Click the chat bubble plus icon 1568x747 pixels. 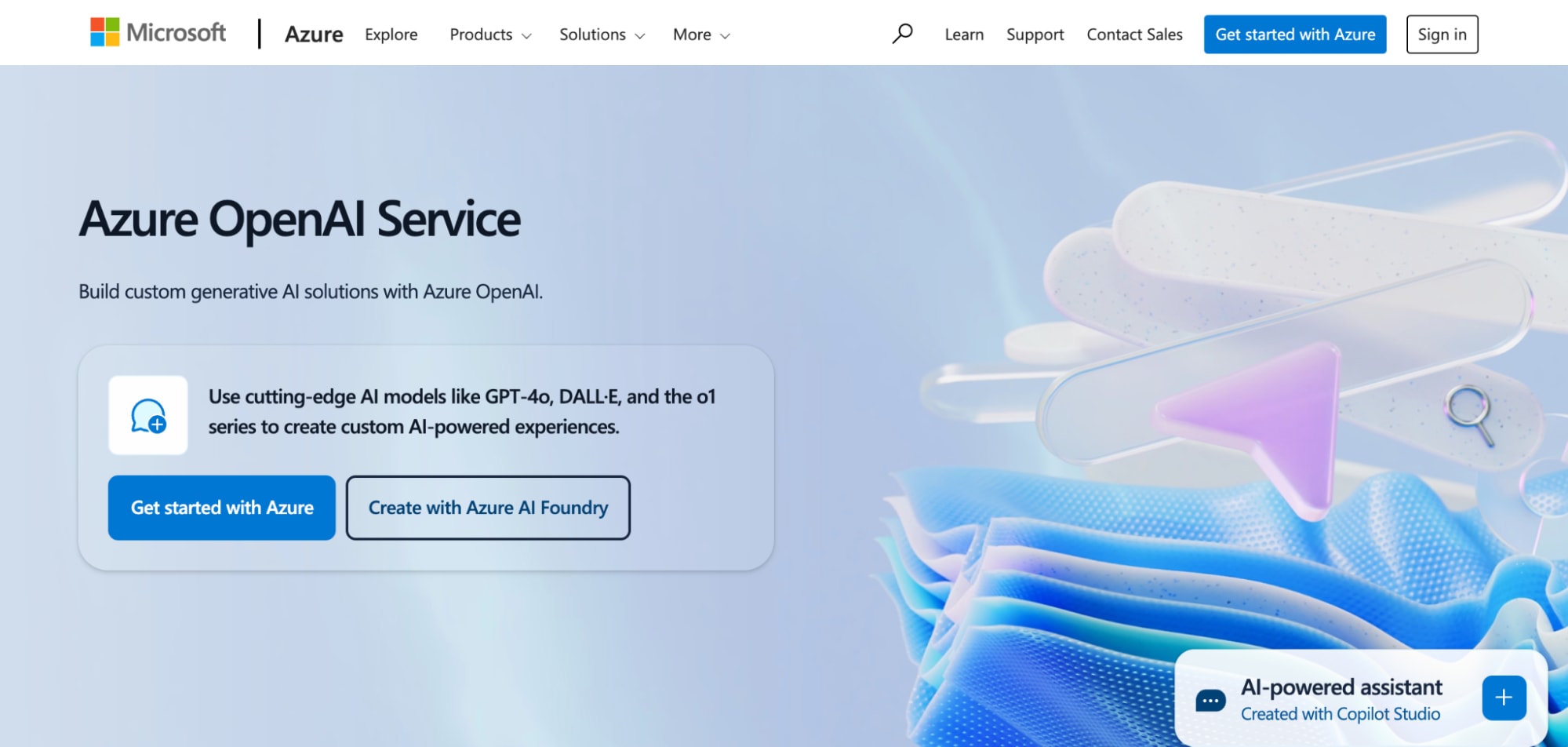click(x=148, y=415)
